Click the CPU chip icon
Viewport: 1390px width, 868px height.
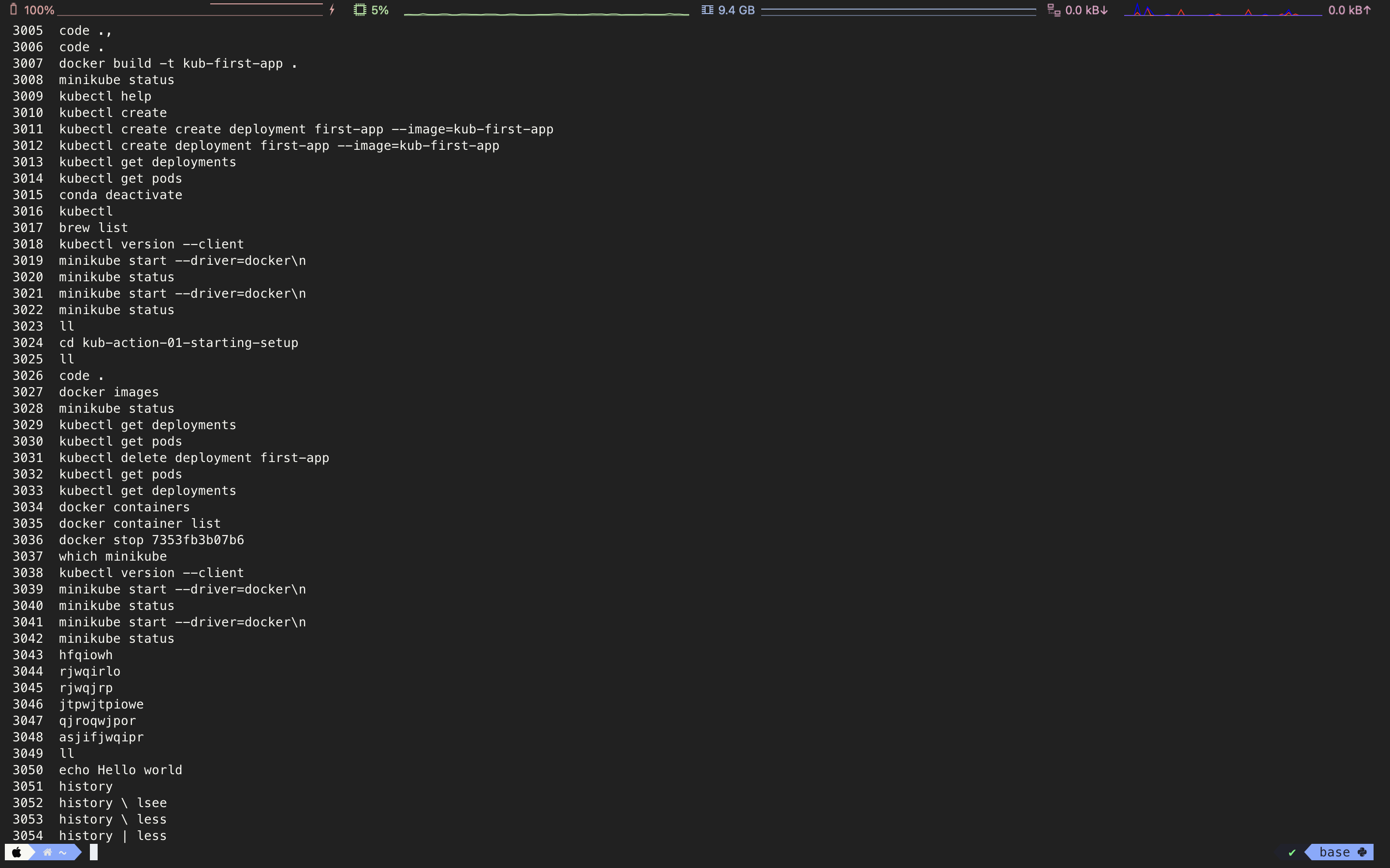tap(360, 10)
